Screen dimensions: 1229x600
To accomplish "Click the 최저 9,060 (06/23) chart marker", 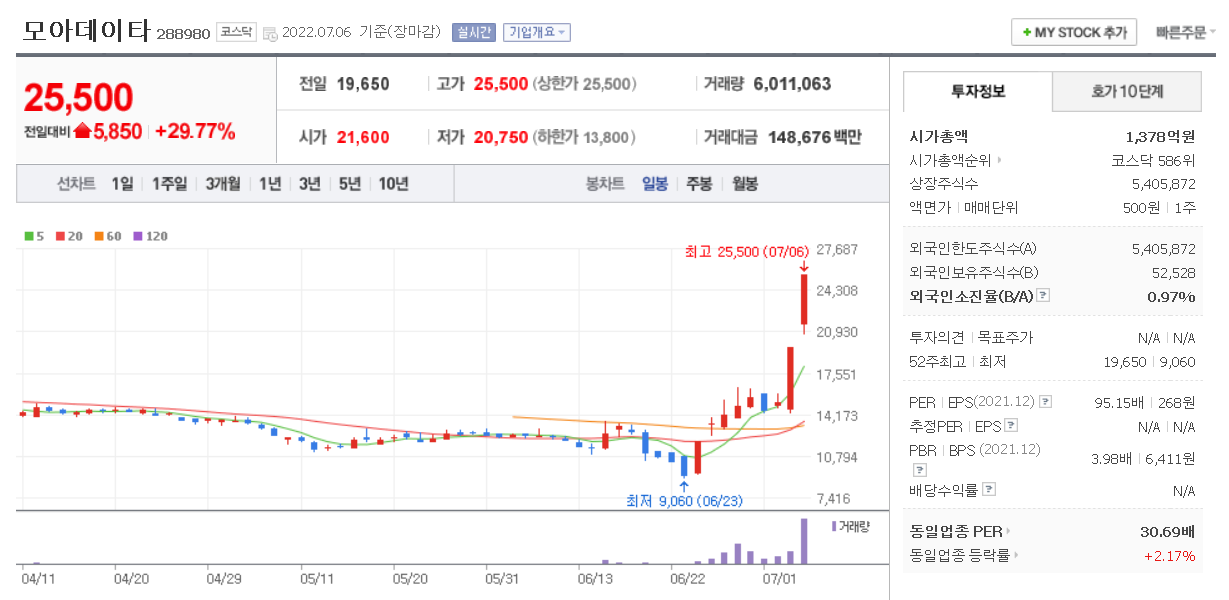I will [685, 500].
